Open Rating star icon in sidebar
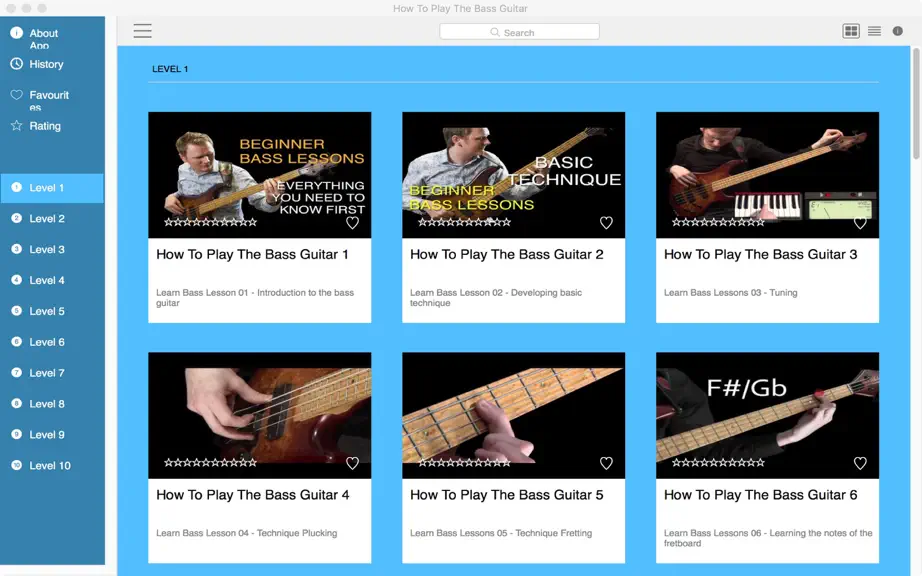Image resolution: width=922 pixels, height=576 pixels. (16, 125)
